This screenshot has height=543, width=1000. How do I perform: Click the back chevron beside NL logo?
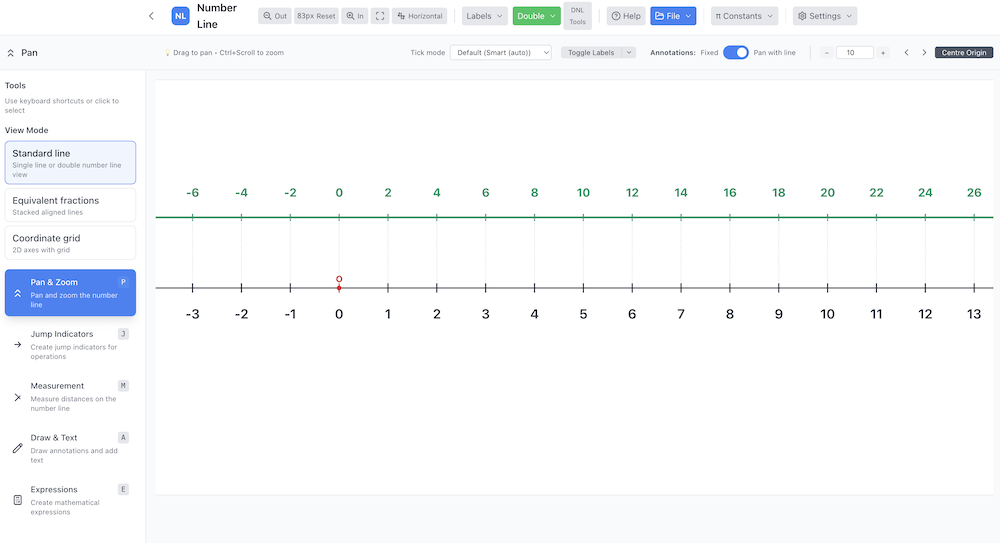point(151,16)
